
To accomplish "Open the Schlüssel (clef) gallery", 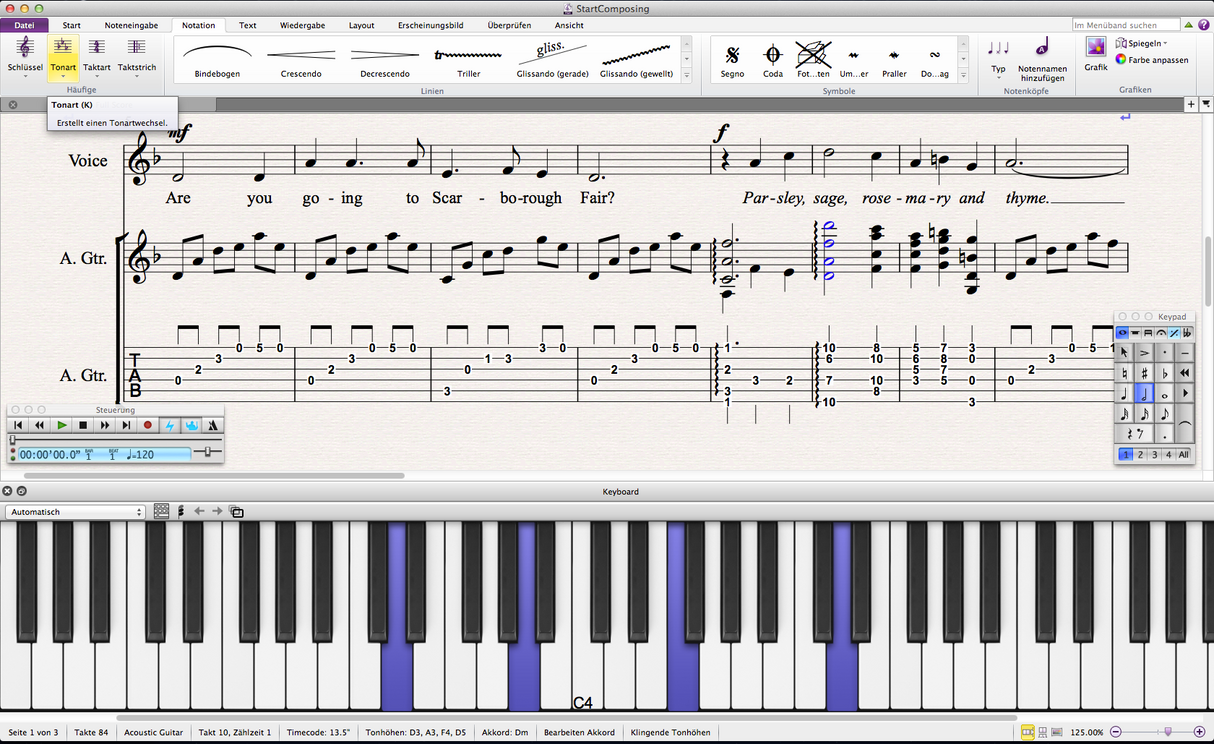I will coord(25,56).
